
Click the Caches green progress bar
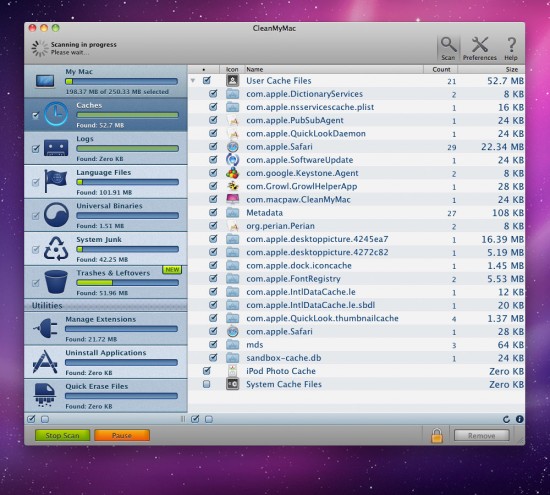(127, 115)
